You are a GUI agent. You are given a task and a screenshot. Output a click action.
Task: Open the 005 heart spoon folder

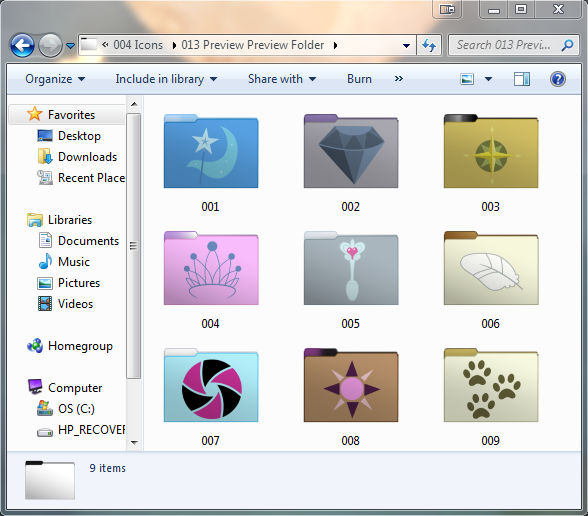click(351, 268)
